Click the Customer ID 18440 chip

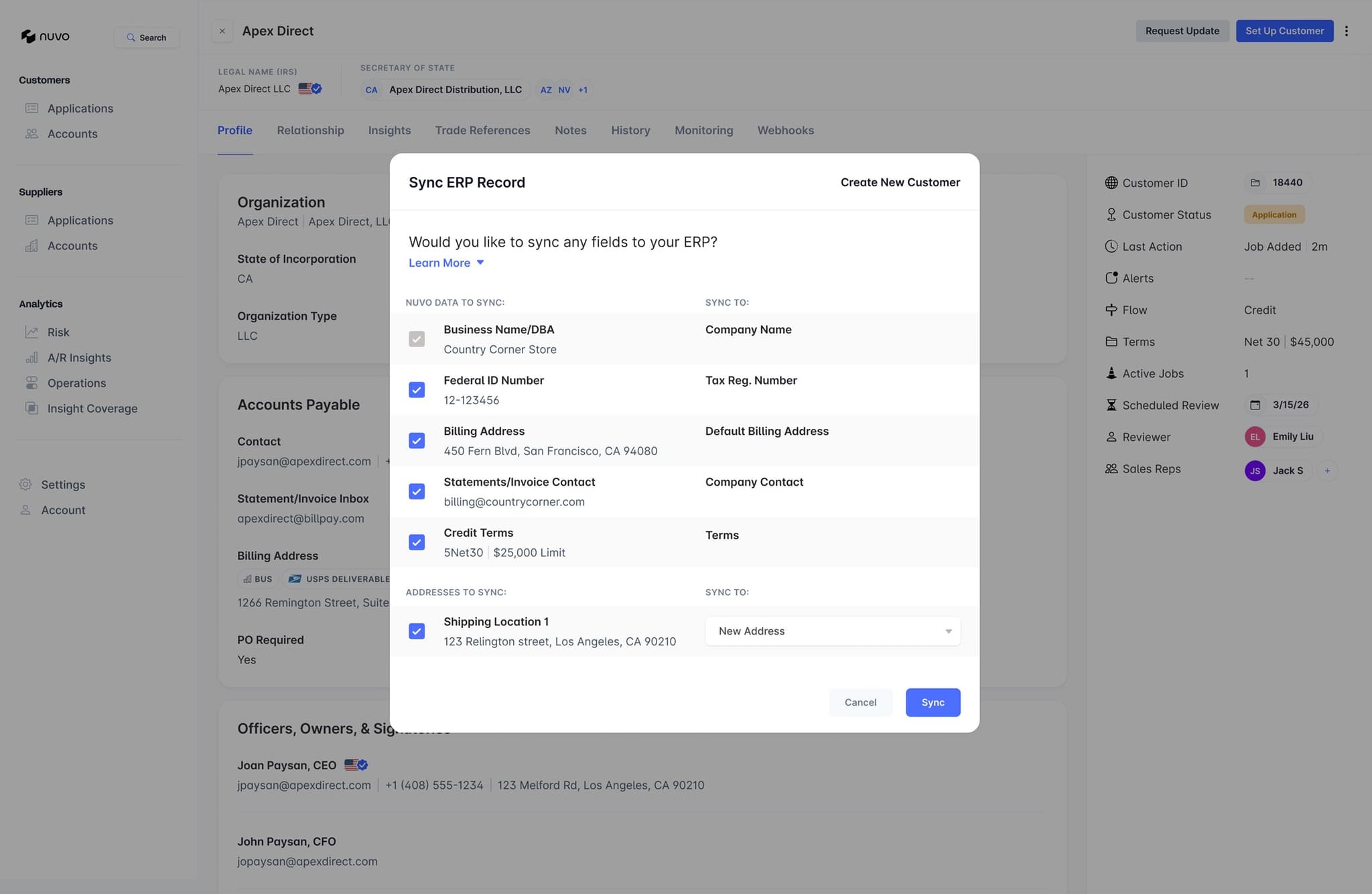pos(1278,182)
